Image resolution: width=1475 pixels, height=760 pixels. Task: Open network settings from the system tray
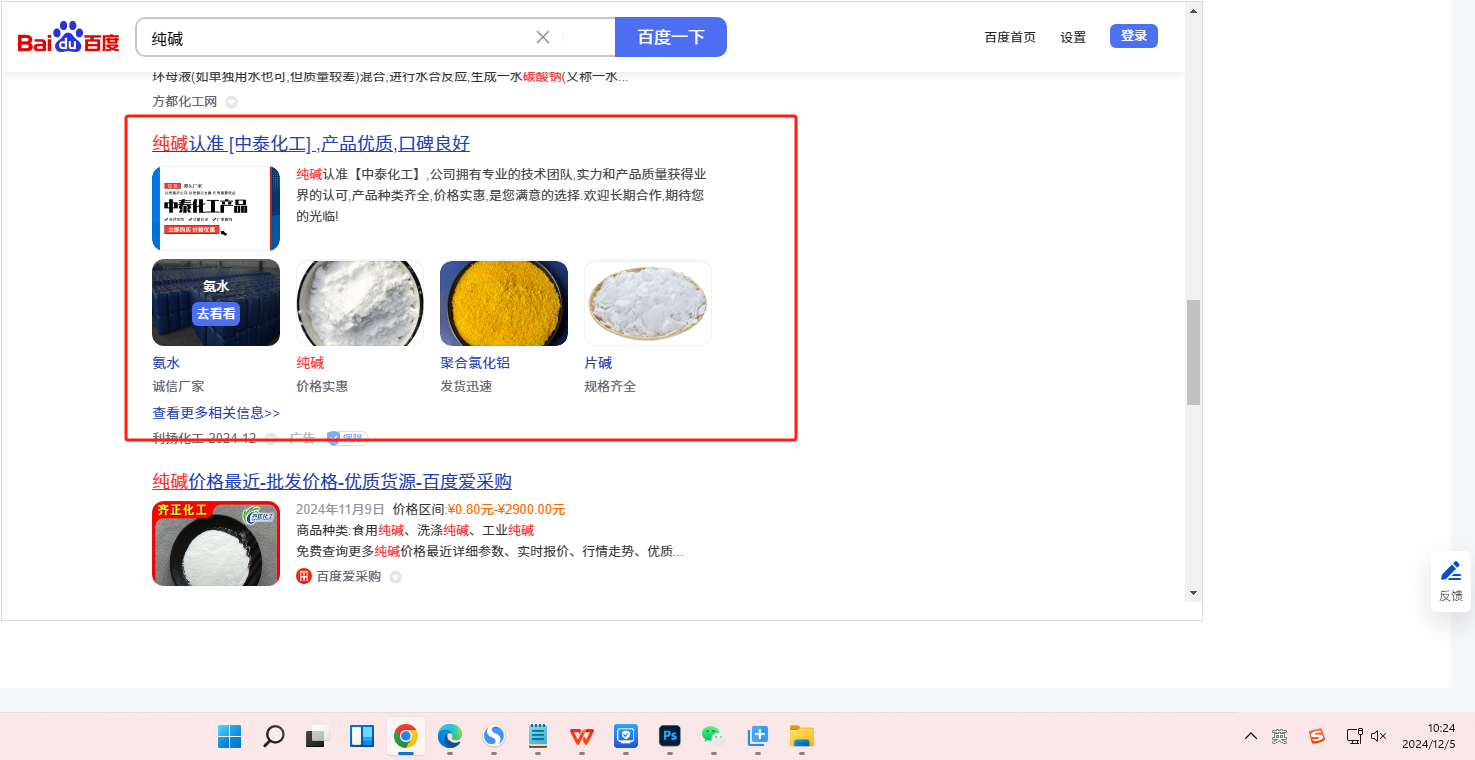(1354, 737)
